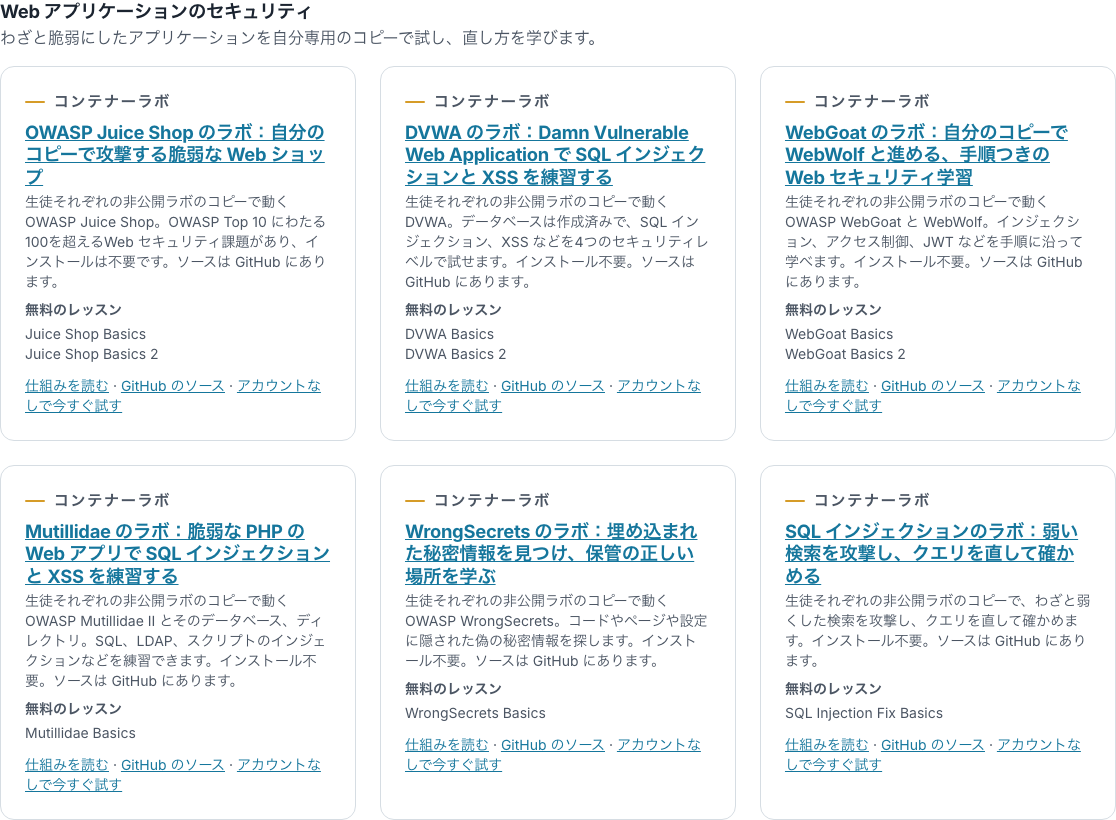Select the lesson text DVWA Basics 2
Viewport: 1116px width, 820px height.
click(456, 354)
